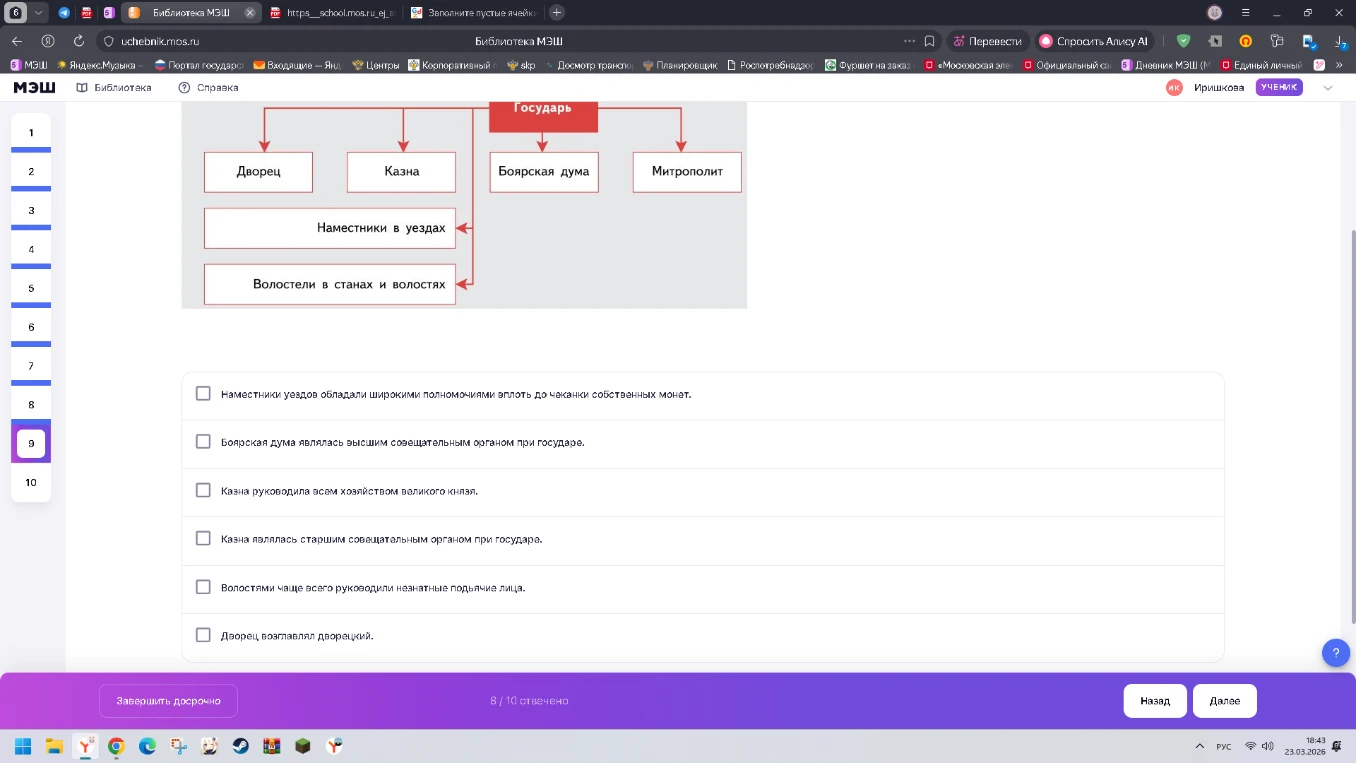Expand the user profile chevron beside УЧЕНИК
The width and height of the screenshot is (1356, 763).
point(1328,87)
